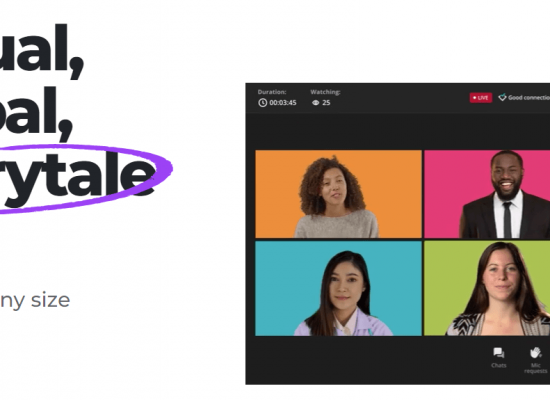Click the Watching label text
Image resolution: width=550 pixels, height=400 pixels.
(x=325, y=92)
